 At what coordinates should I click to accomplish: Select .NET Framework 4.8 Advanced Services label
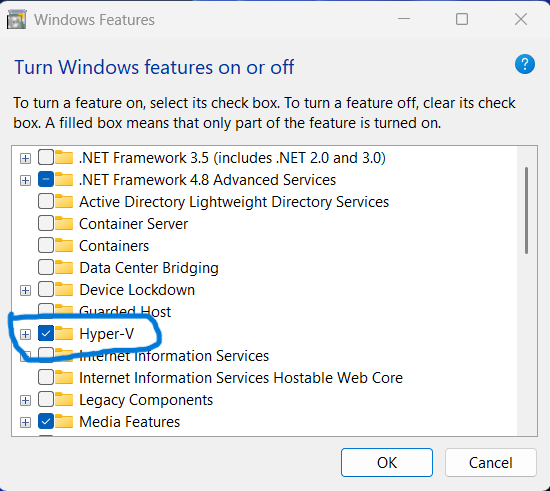pyautogui.click(x=207, y=180)
